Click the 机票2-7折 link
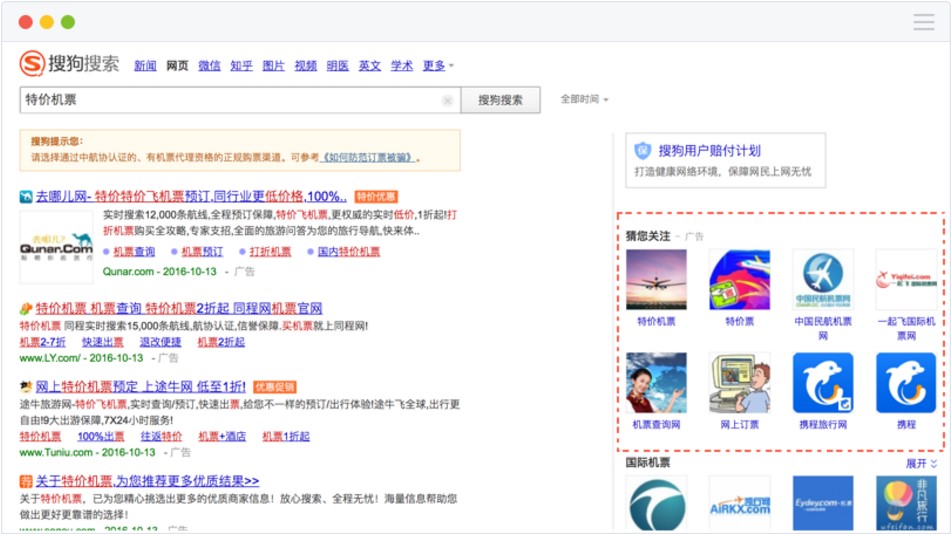 click(x=42, y=342)
